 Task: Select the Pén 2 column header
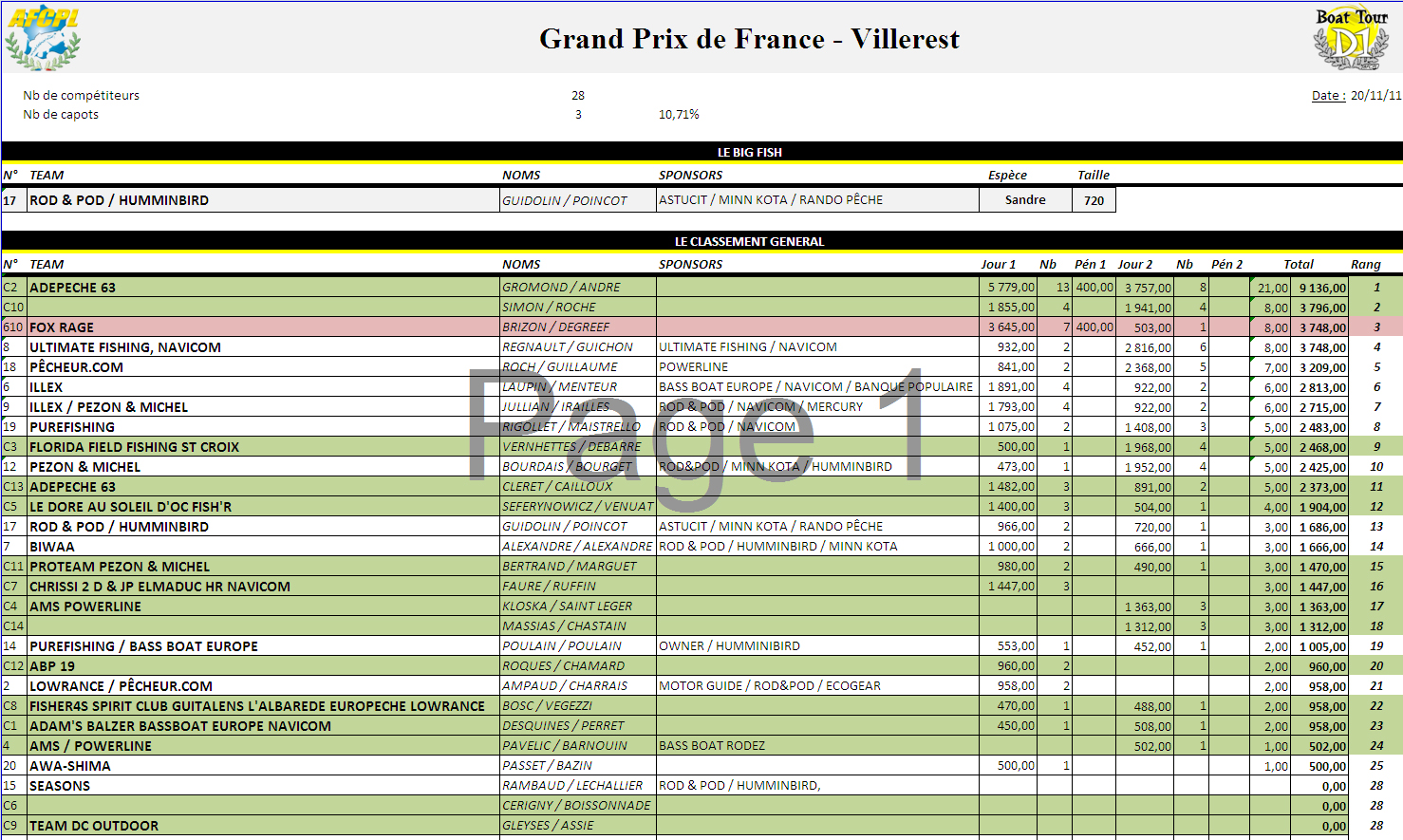pyautogui.click(x=1227, y=264)
